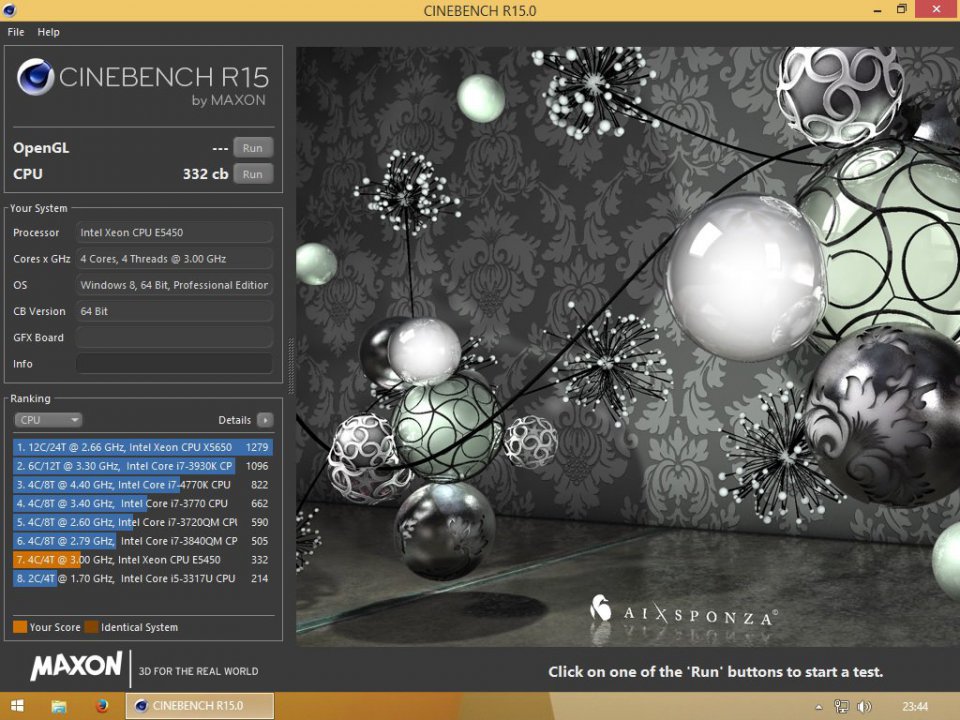Close the CINEBENCH window

tap(937, 9)
